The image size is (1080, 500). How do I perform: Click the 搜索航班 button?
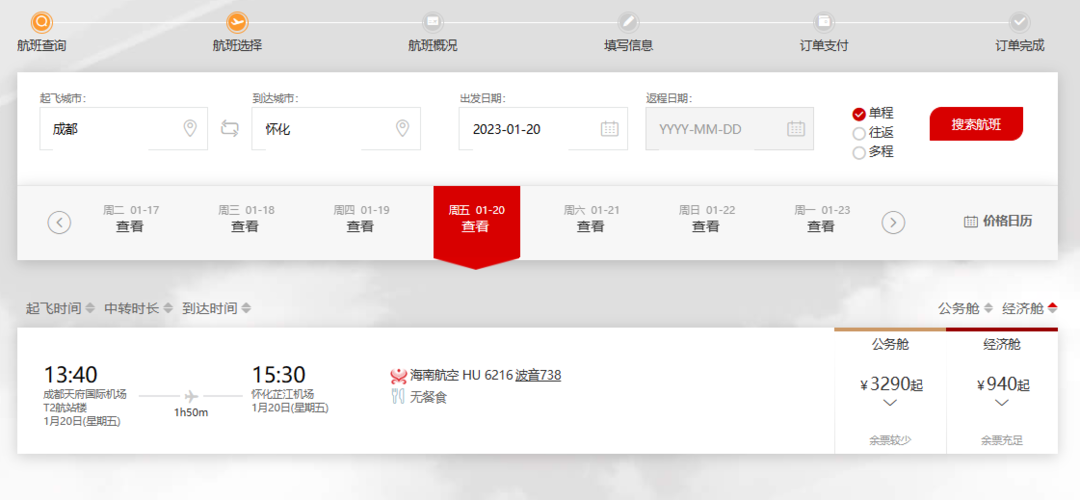coord(976,124)
